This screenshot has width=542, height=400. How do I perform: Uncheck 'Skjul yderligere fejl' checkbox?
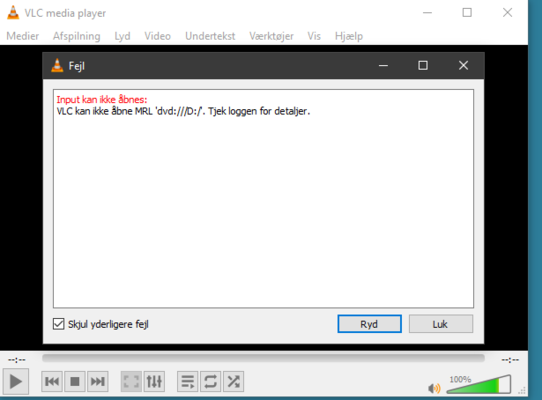[x=58, y=324]
